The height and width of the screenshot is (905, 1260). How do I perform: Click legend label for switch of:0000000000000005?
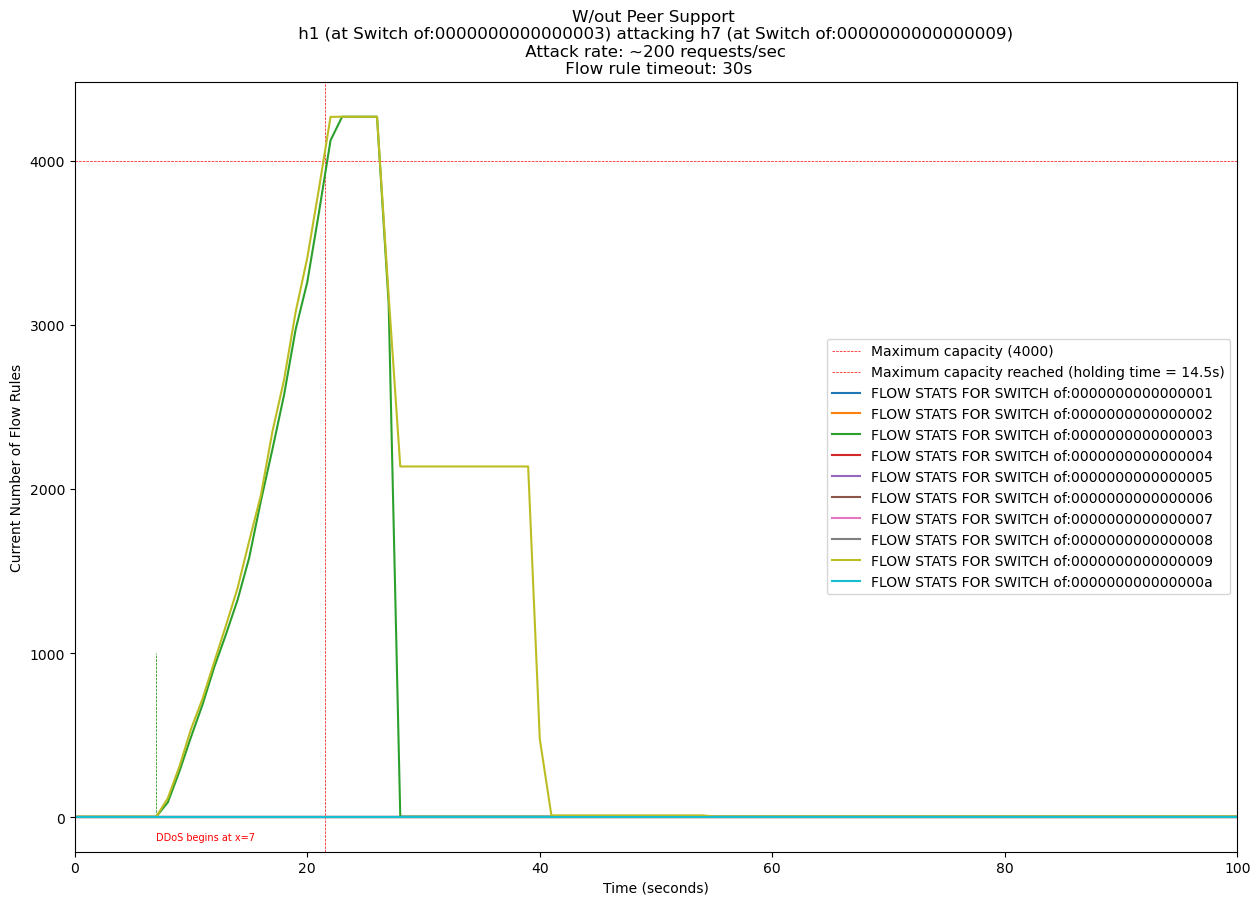click(x=1041, y=477)
